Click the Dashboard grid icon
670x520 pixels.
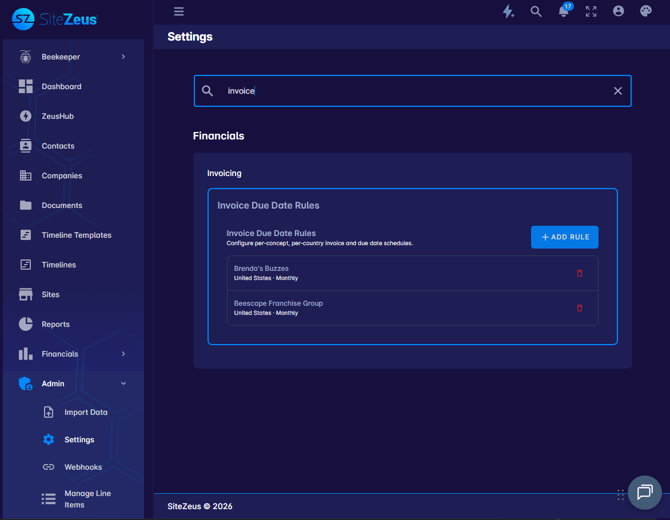coord(26,86)
